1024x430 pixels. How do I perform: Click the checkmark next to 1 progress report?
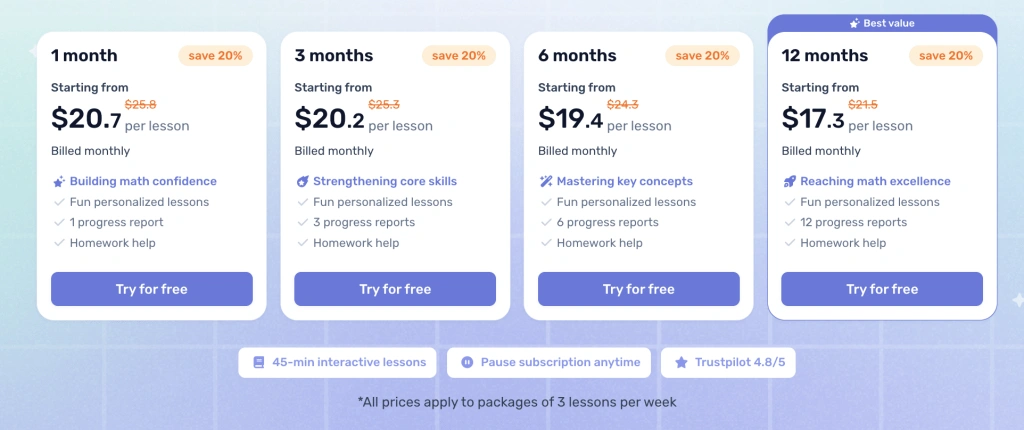click(58, 223)
